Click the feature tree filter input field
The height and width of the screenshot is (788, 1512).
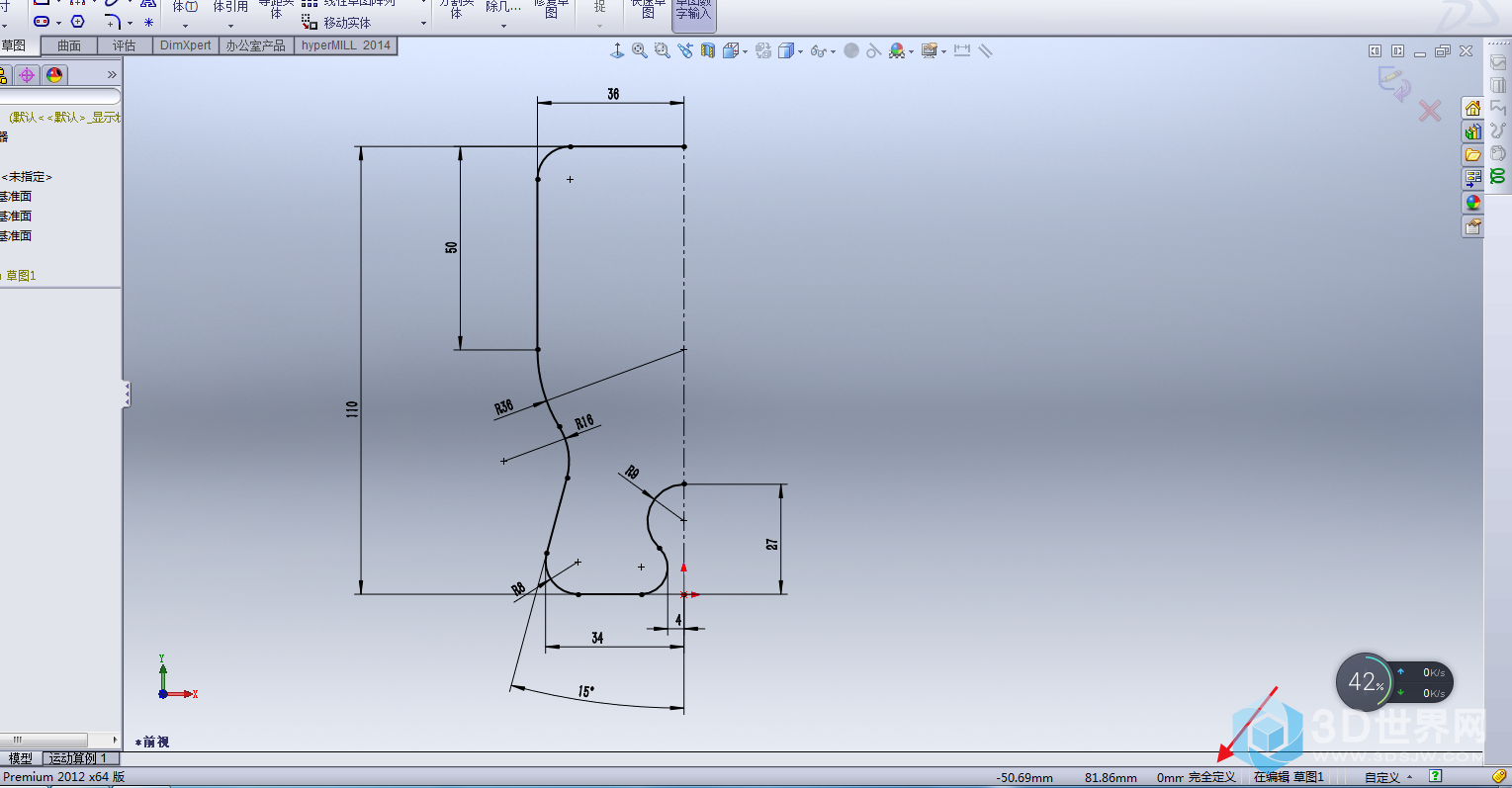[59, 96]
